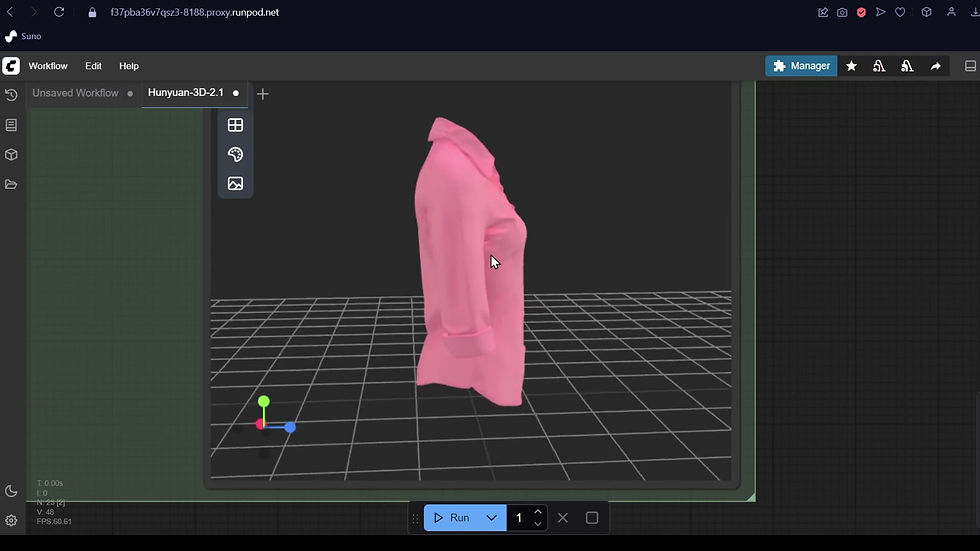Click the ComfyUI logo icon
The width and height of the screenshot is (980, 551).
click(x=11, y=66)
